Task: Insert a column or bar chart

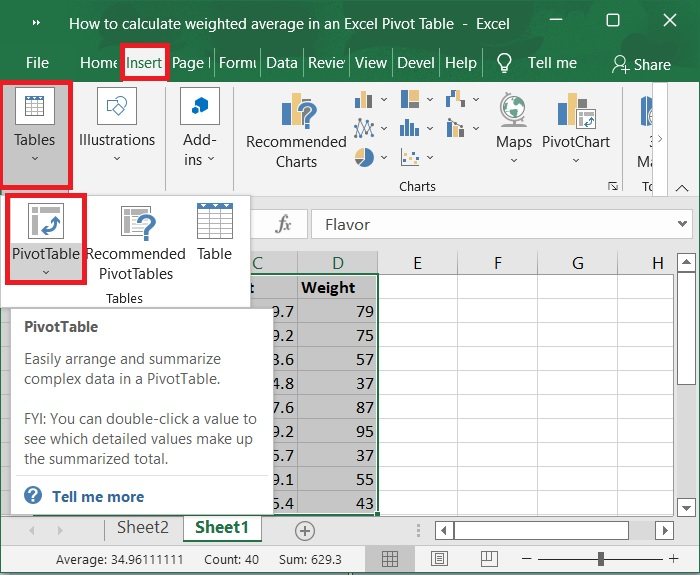Action: 363,100
